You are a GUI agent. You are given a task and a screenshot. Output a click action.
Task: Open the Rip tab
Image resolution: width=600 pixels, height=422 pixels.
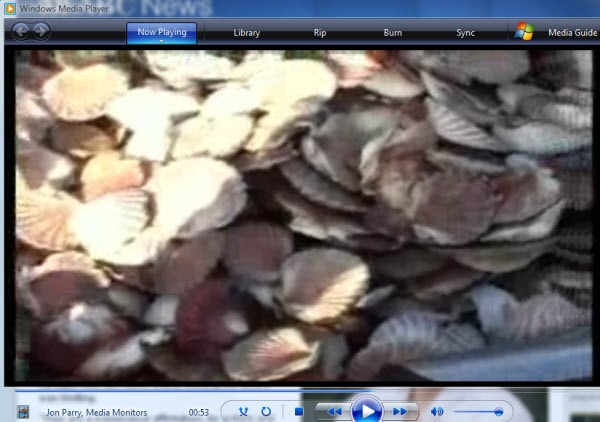tap(320, 32)
